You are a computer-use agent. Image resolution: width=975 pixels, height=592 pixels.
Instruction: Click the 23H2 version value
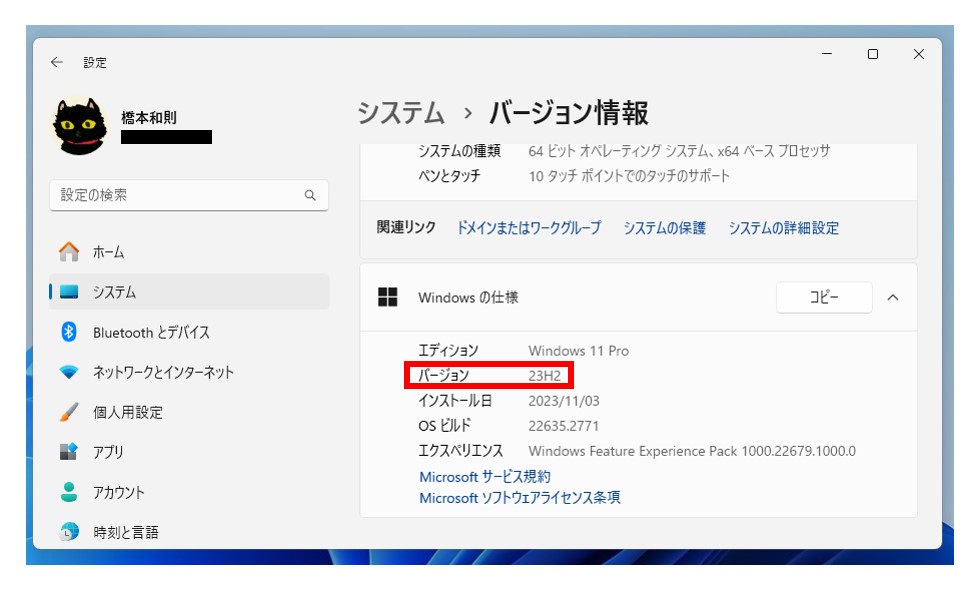coord(545,376)
